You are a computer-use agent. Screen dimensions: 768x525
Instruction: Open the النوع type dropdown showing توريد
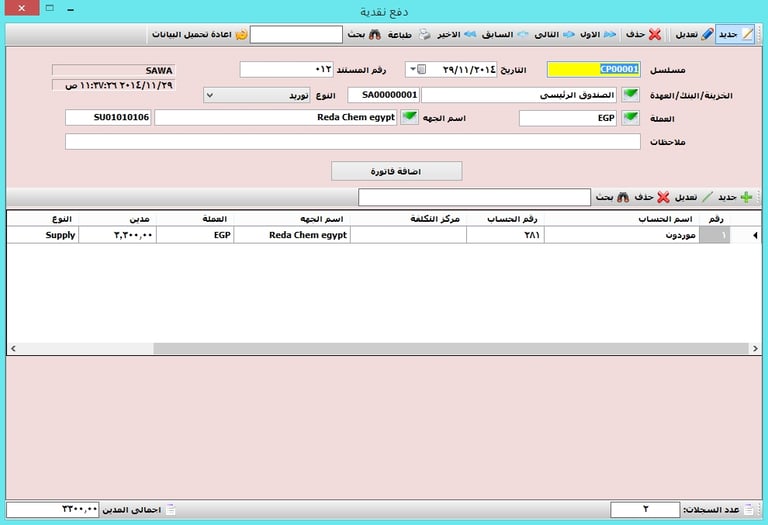257,95
